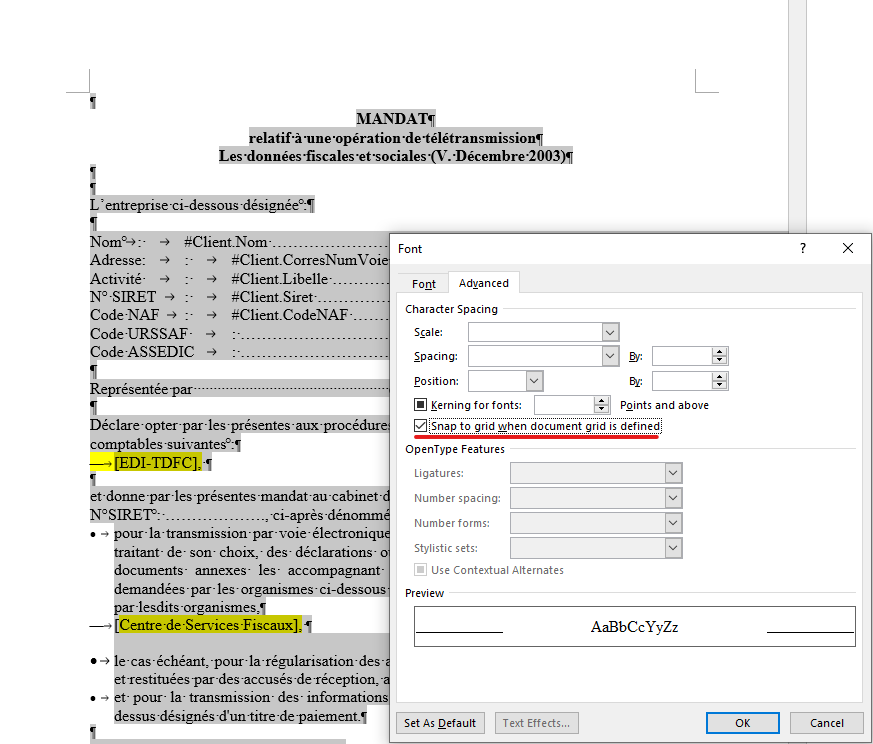The image size is (873, 744).
Task: Click the Position By input field
Action: [x=682, y=381]
